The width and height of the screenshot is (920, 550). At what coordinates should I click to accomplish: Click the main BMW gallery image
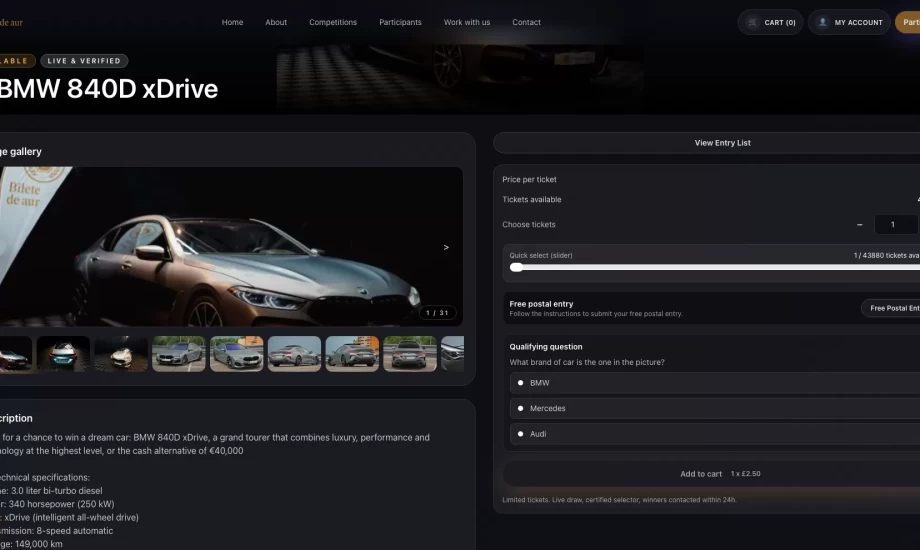[x=231, y=247]
